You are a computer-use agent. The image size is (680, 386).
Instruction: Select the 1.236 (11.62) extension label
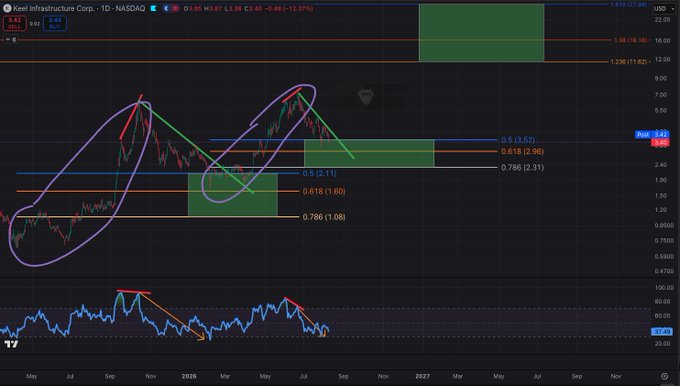pyautogui.click(x=629, y=62)
